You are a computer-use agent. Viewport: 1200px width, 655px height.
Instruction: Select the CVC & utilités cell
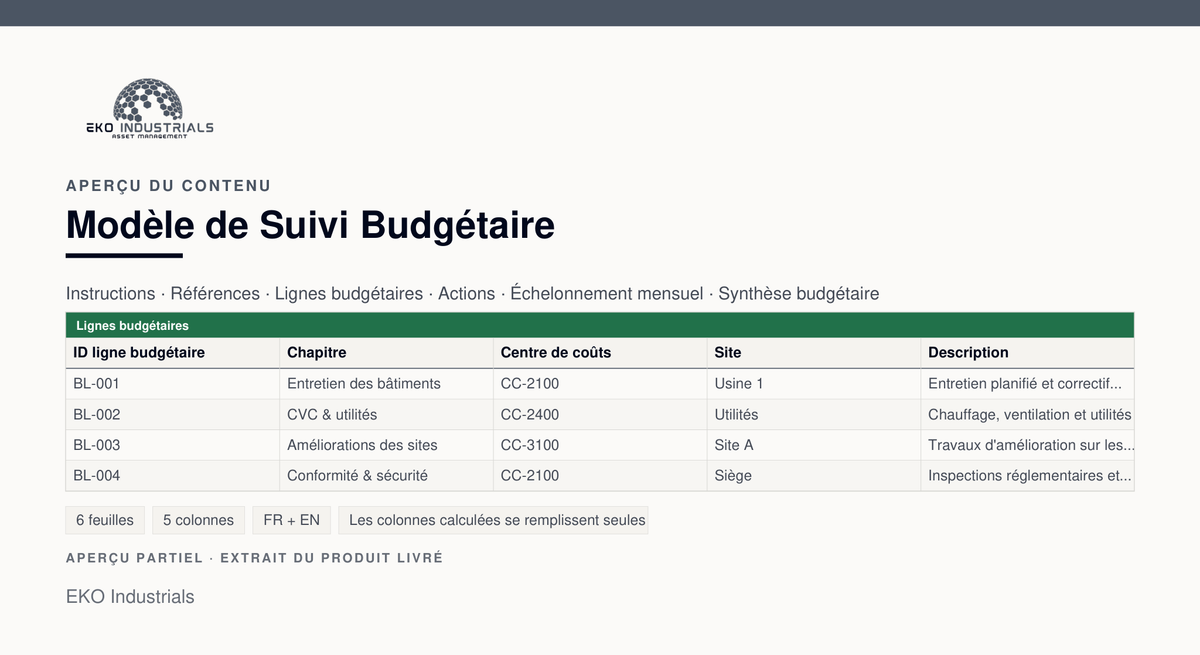(x=387, y=415)
